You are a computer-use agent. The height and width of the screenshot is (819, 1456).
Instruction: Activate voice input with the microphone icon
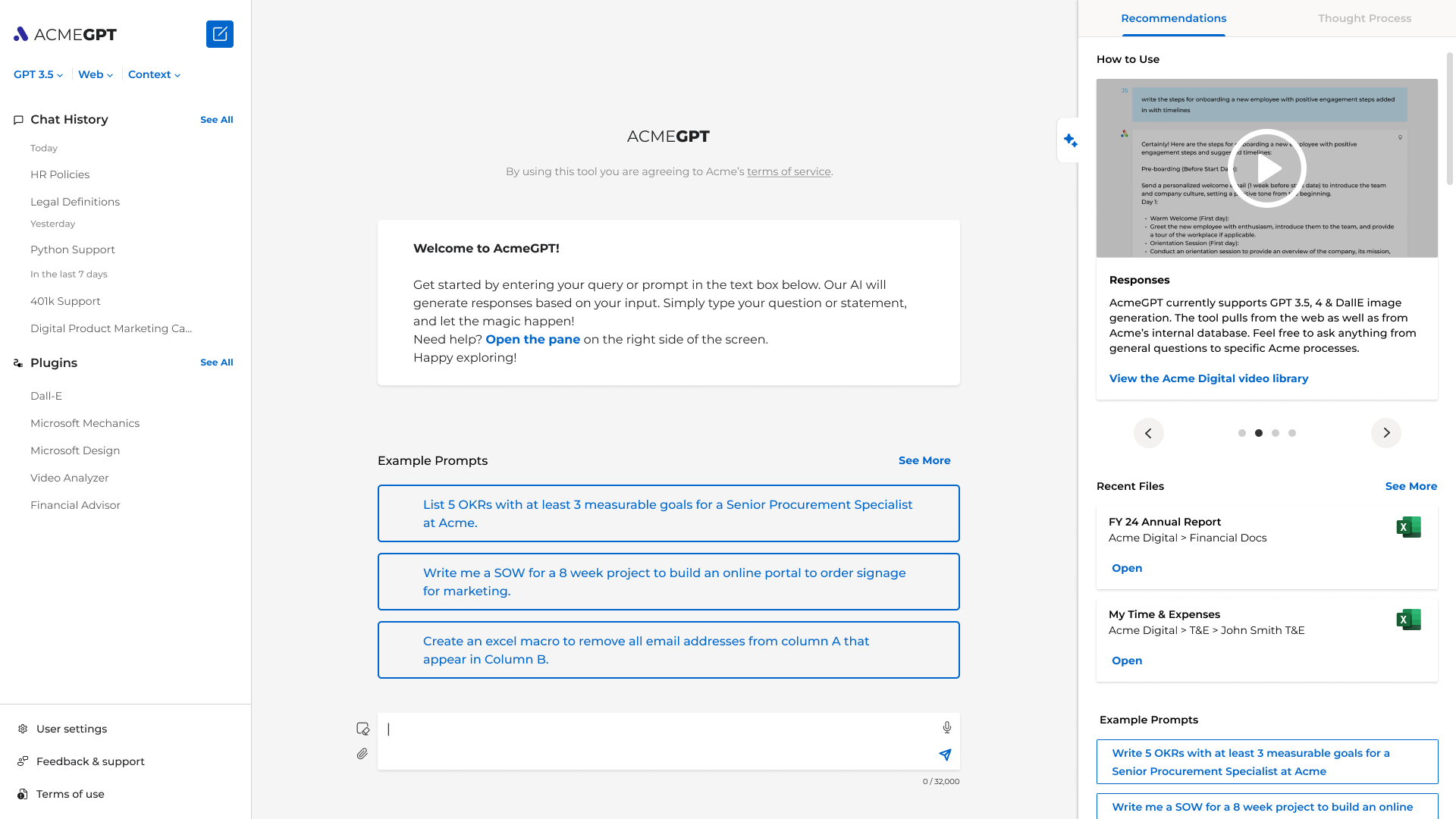point(946,726)
